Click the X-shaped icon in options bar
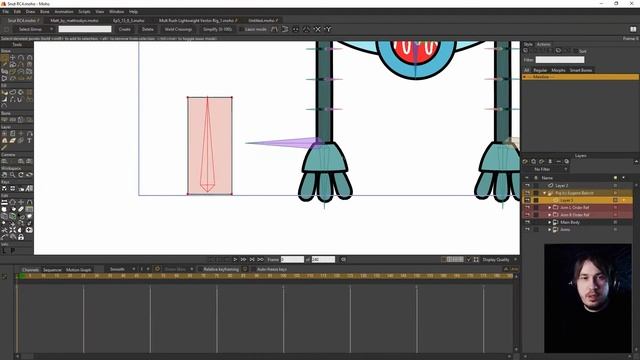Image resolution: width=640 pixels, height=360 pixels. [317, 29]
